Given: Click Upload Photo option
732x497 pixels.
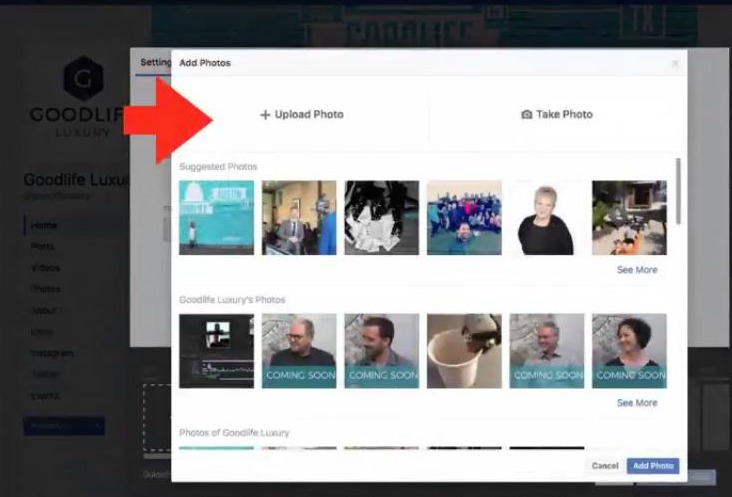Looking at the screenshot, I should (x=302, y=114).
